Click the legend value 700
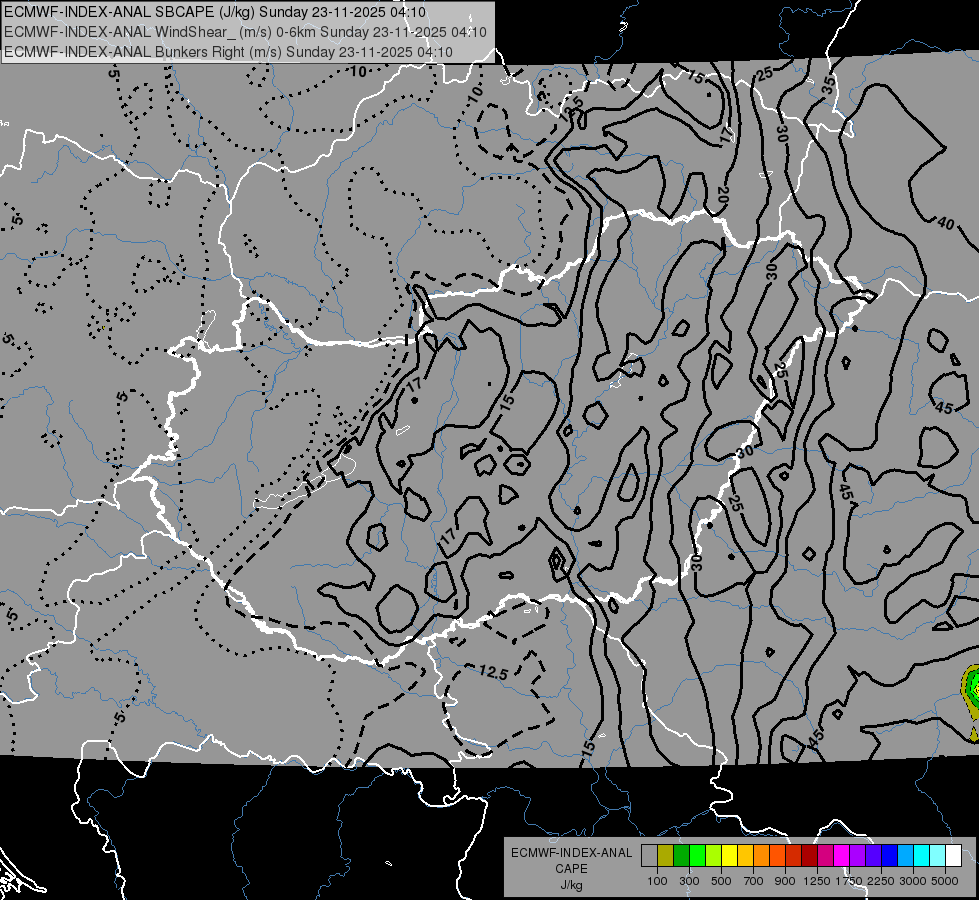 click(754, 881)
